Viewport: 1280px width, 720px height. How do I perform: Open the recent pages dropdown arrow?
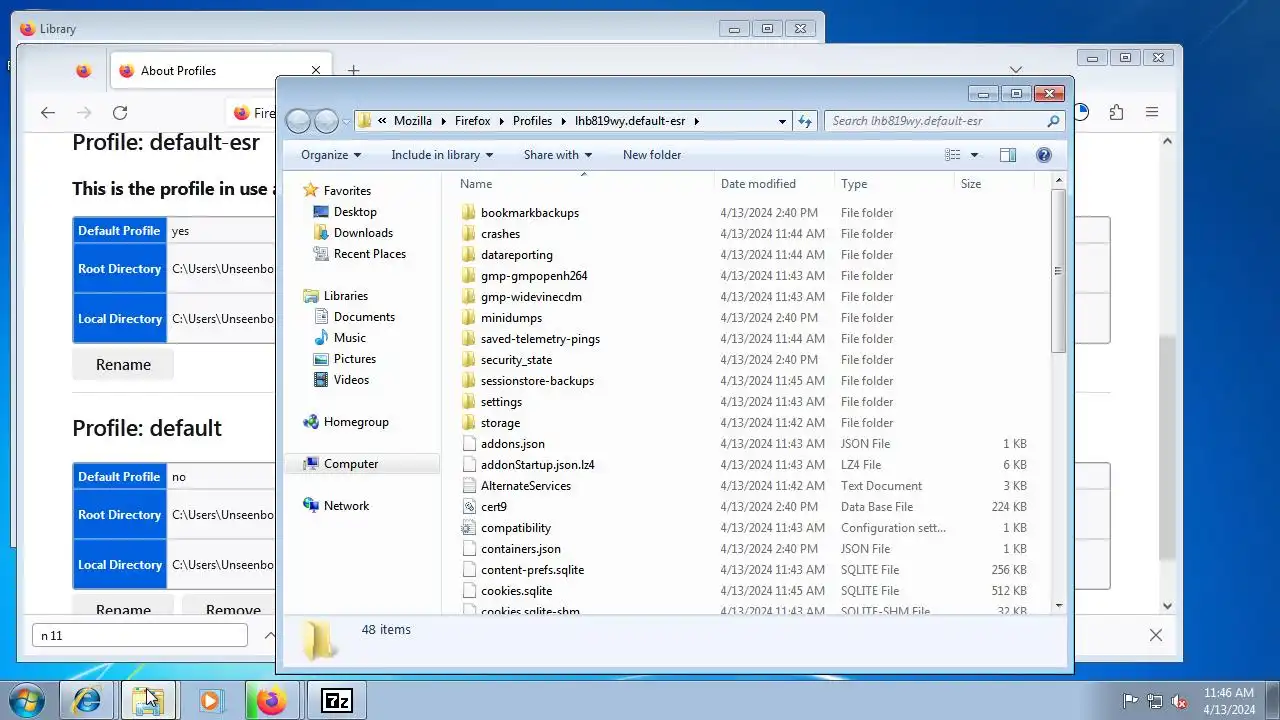[346, 121]
